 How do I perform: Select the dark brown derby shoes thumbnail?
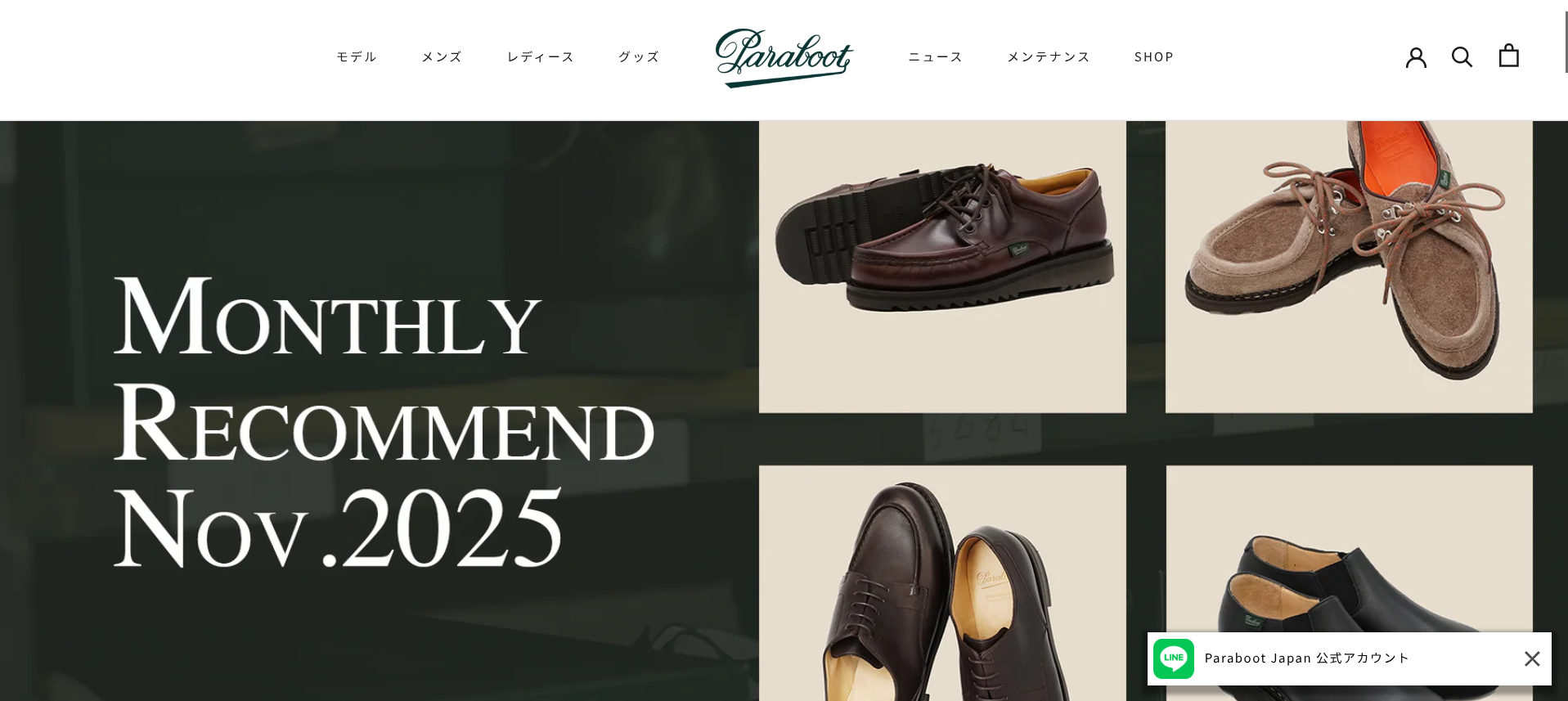(942, 583)
